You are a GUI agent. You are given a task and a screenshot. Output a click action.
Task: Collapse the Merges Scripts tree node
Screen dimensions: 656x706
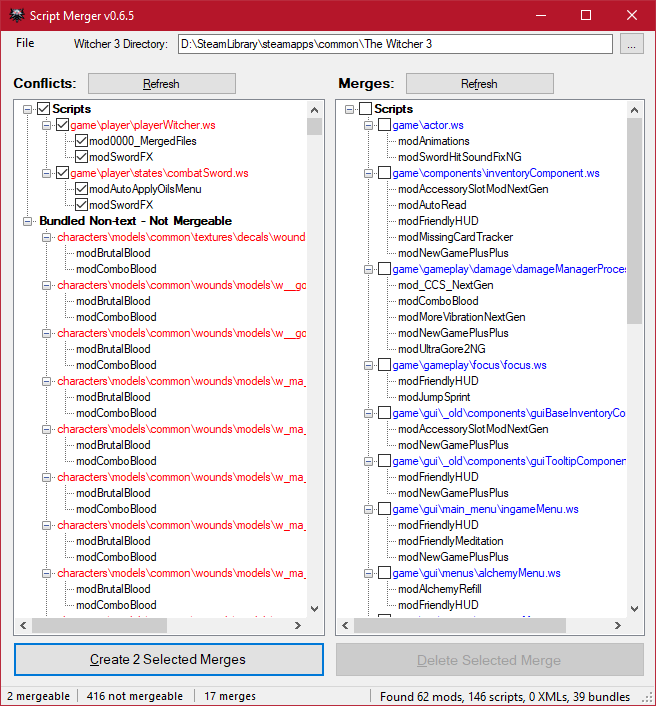[349, 109]
